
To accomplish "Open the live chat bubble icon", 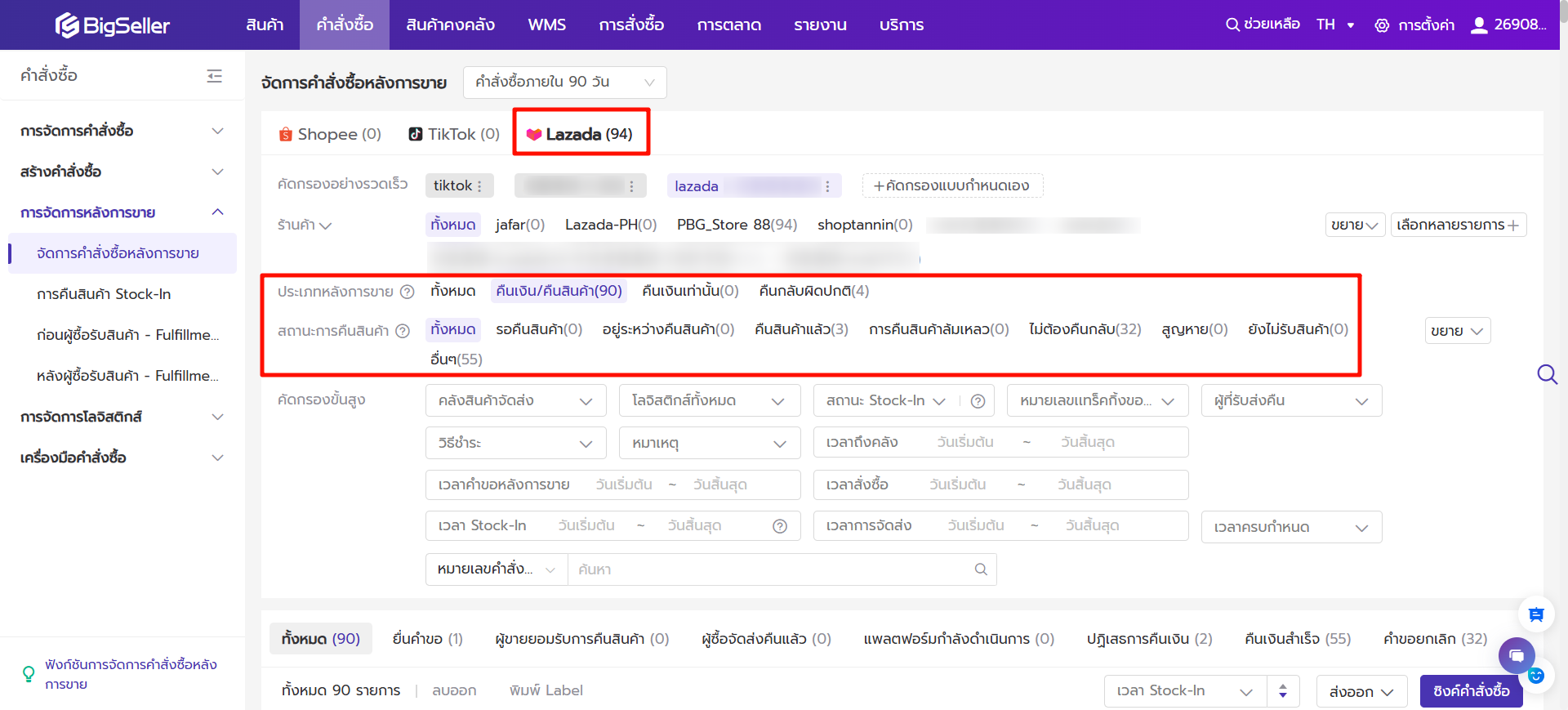I will pyautogui.click(x=1517, y=655).
